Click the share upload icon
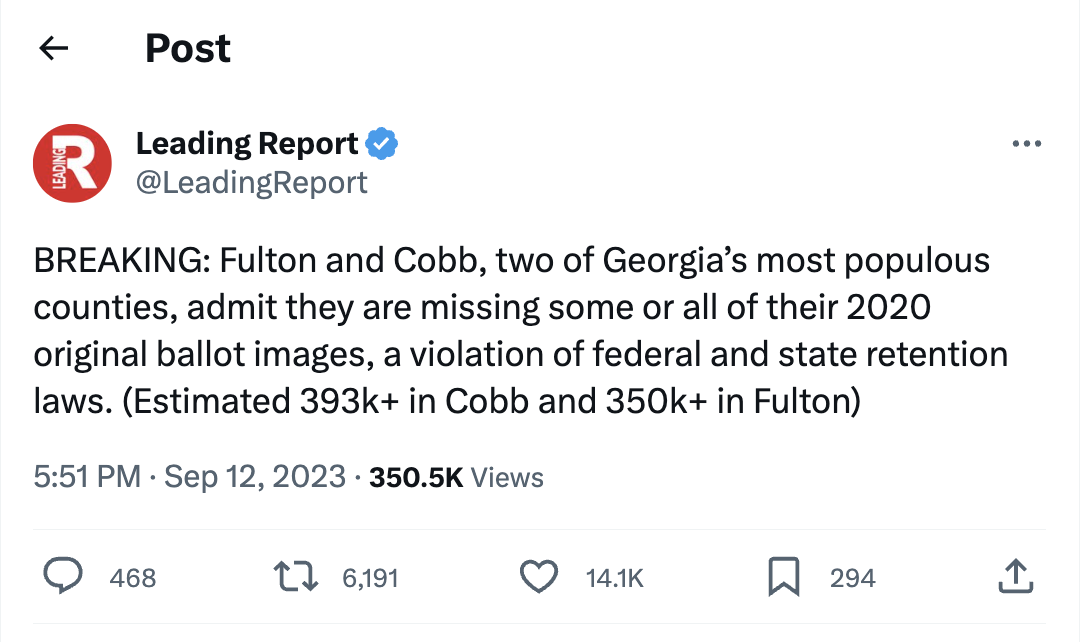This screenshot has height=642, width=1080. [x=1014, y=576]
